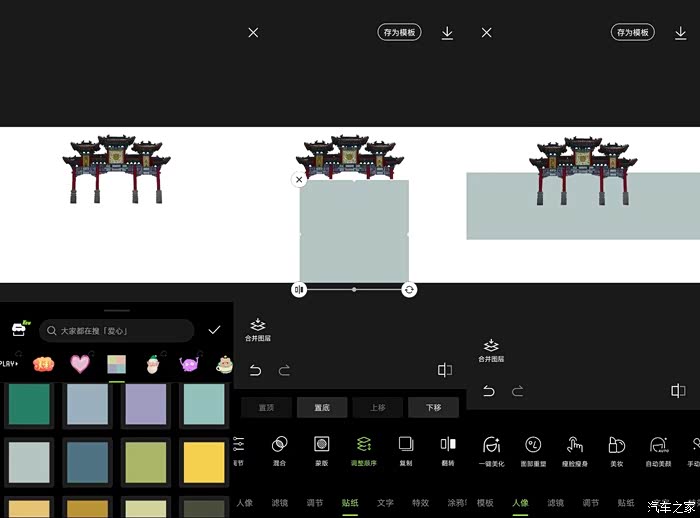Select the 蒙版 mask tool
This screenshot has width=700, height=518.
[x=321, y=444]
